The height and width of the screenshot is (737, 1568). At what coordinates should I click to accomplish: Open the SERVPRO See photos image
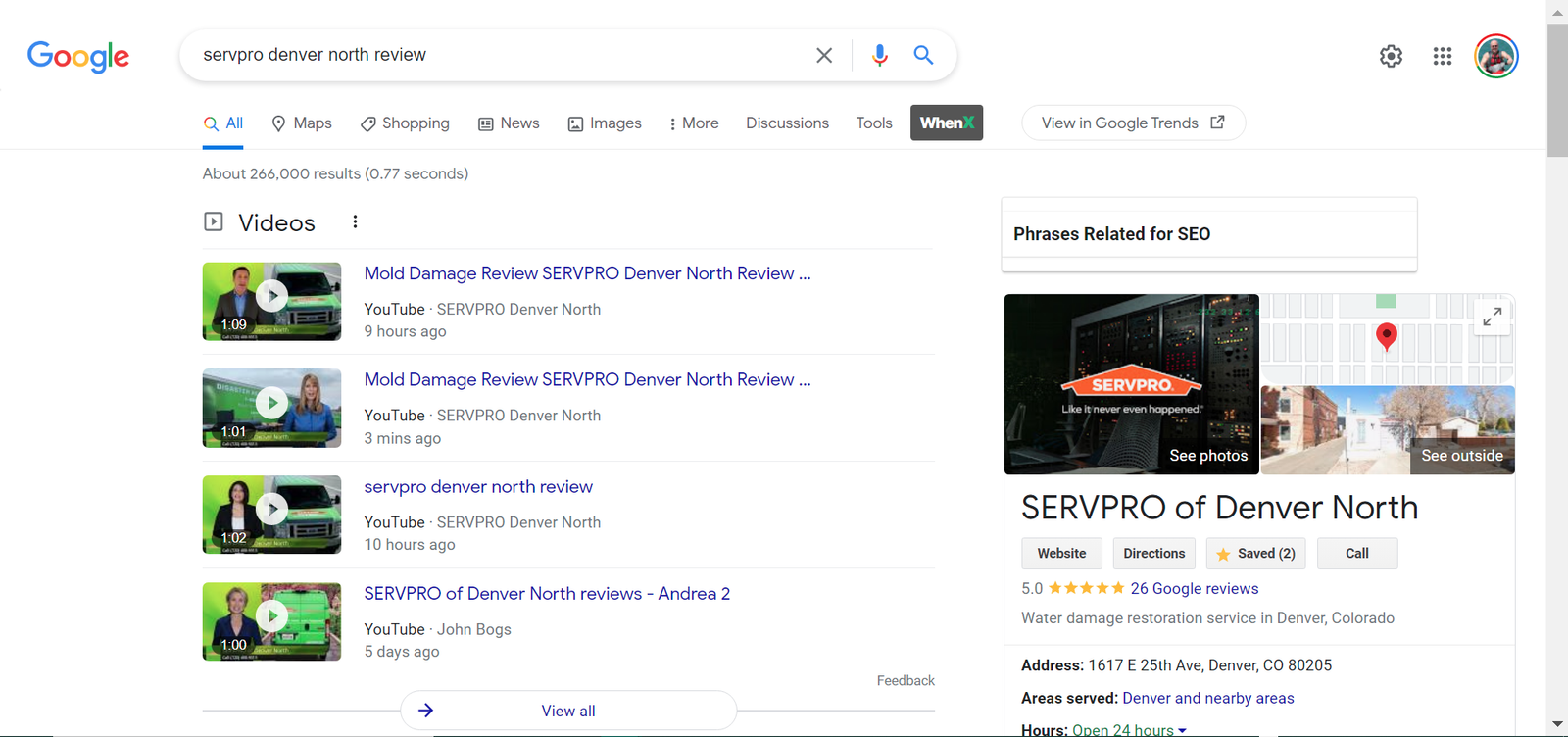1132,384
